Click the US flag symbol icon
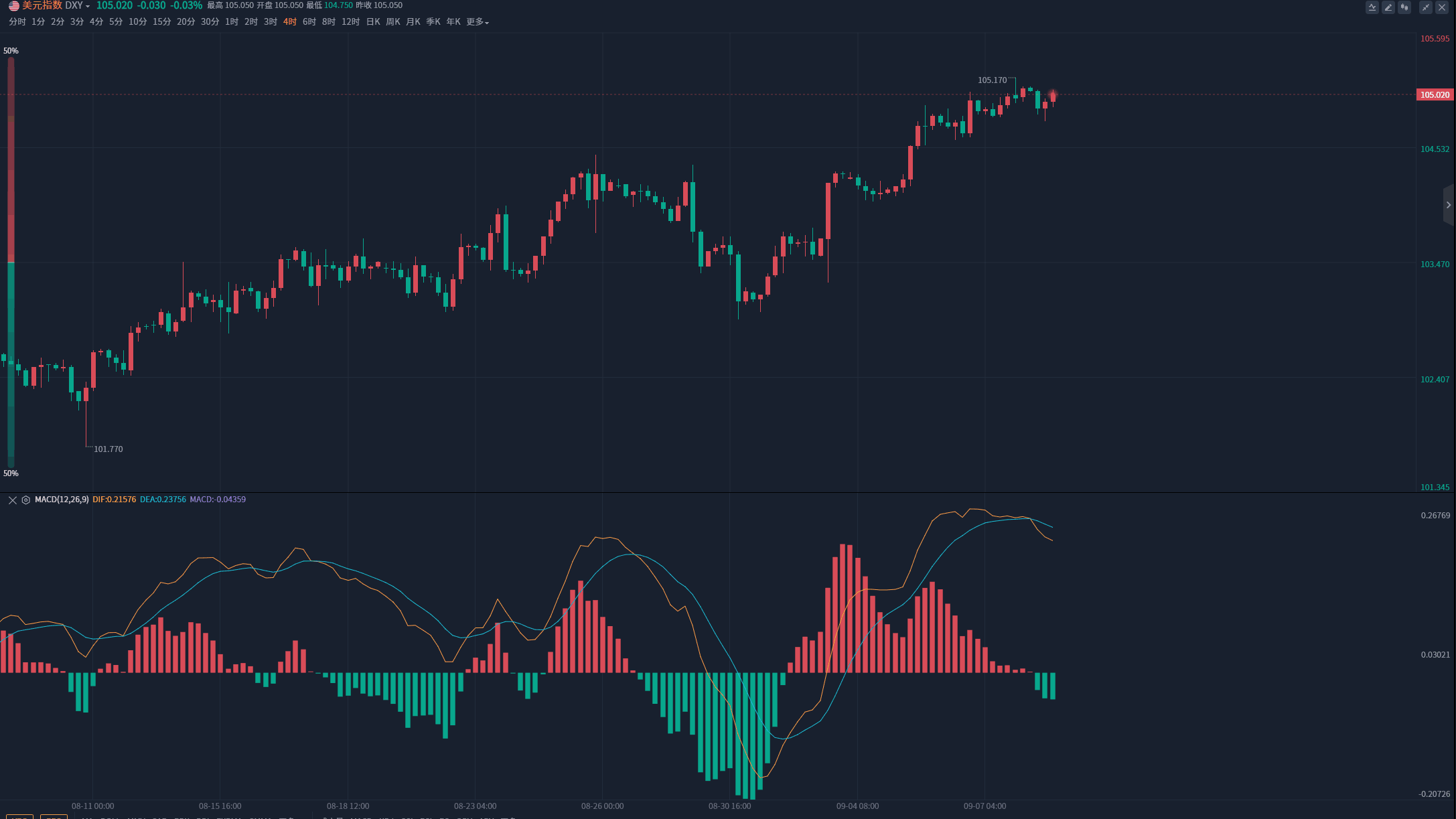Screen dimensions: 1456x819 pos(13,6)
